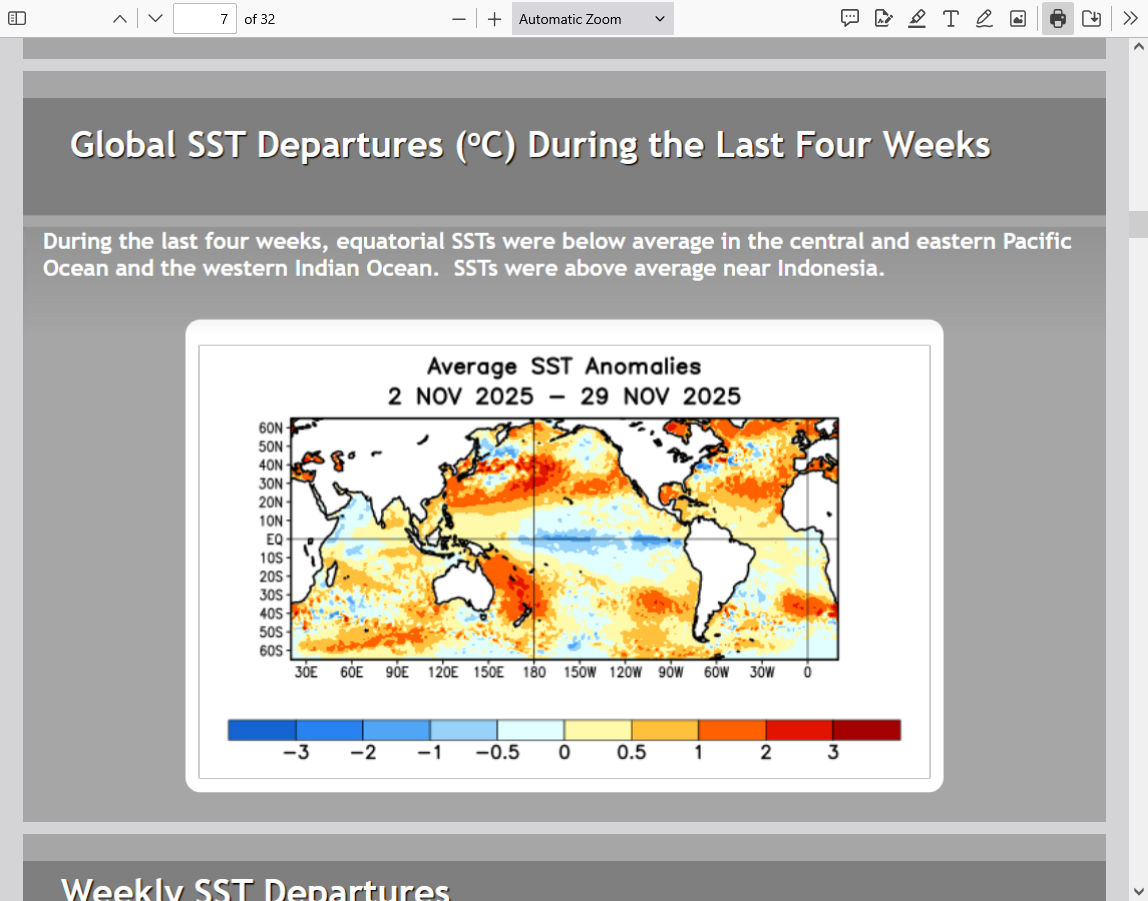Screen dimensions: 1148x901
Task: Add a comment annotation
Action: tap(850, 18)
